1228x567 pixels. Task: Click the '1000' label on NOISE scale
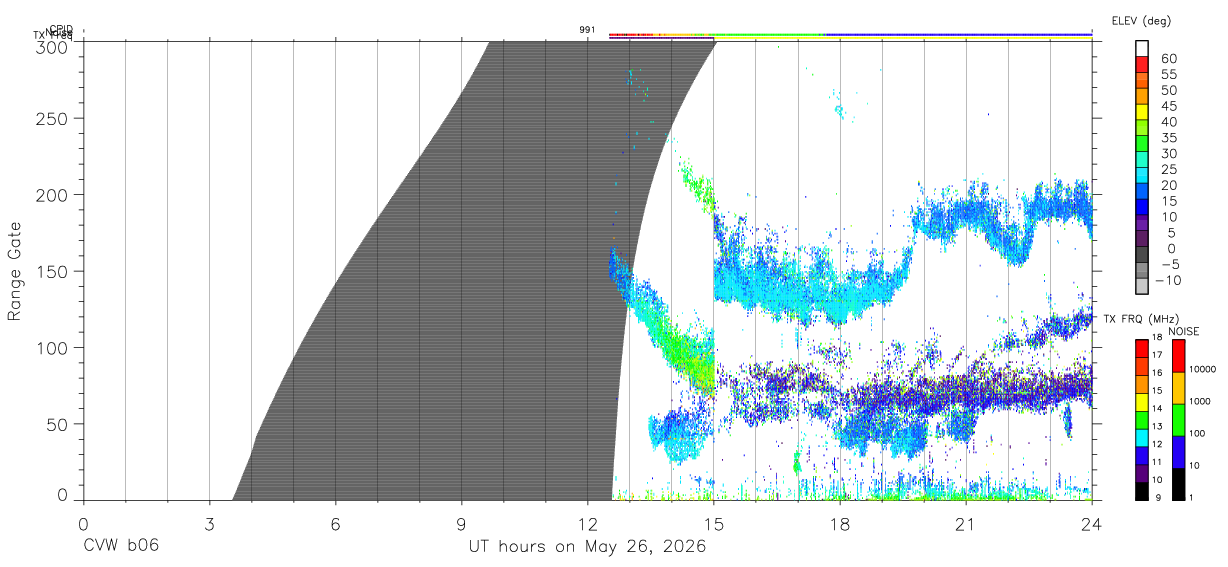coord(1201,402)
